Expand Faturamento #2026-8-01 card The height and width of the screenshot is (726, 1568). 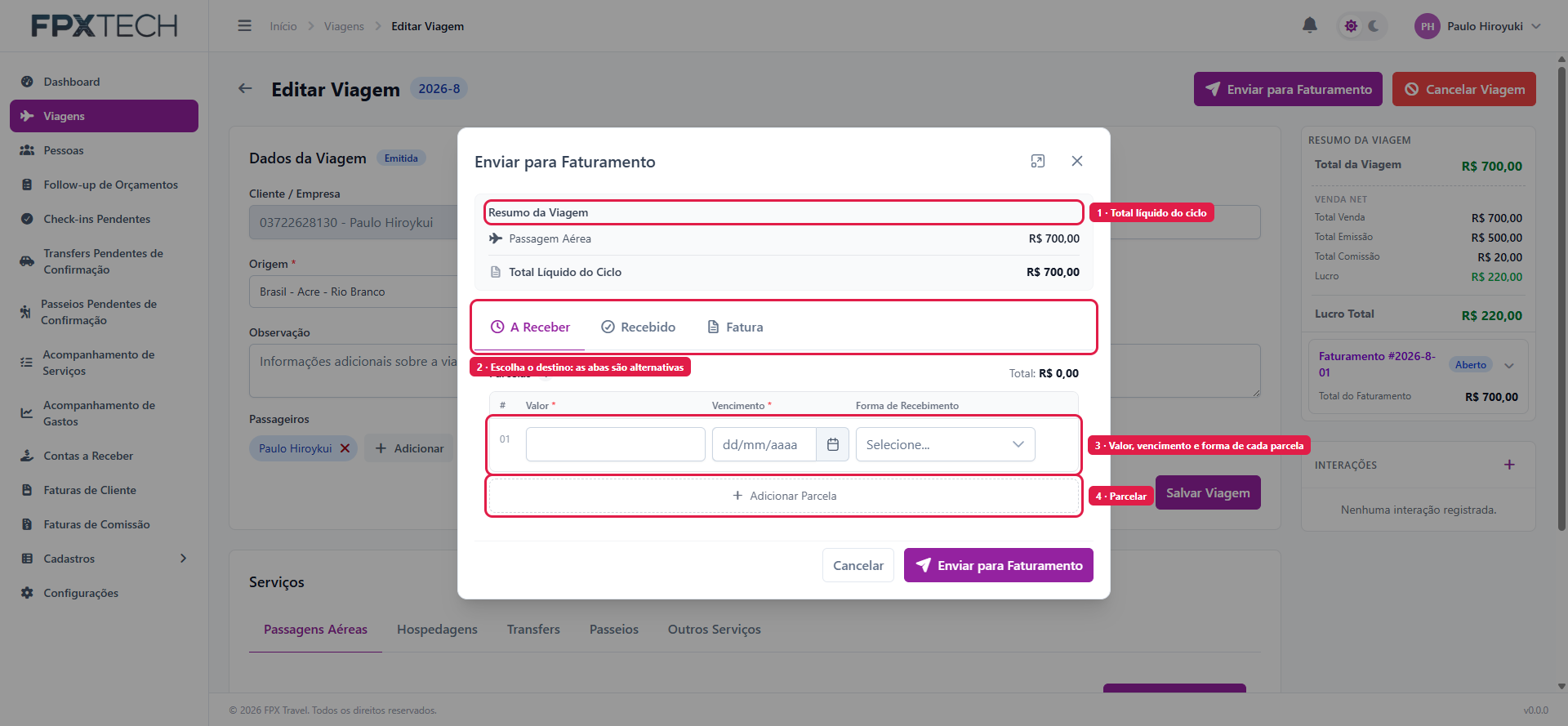(1509, 366)
